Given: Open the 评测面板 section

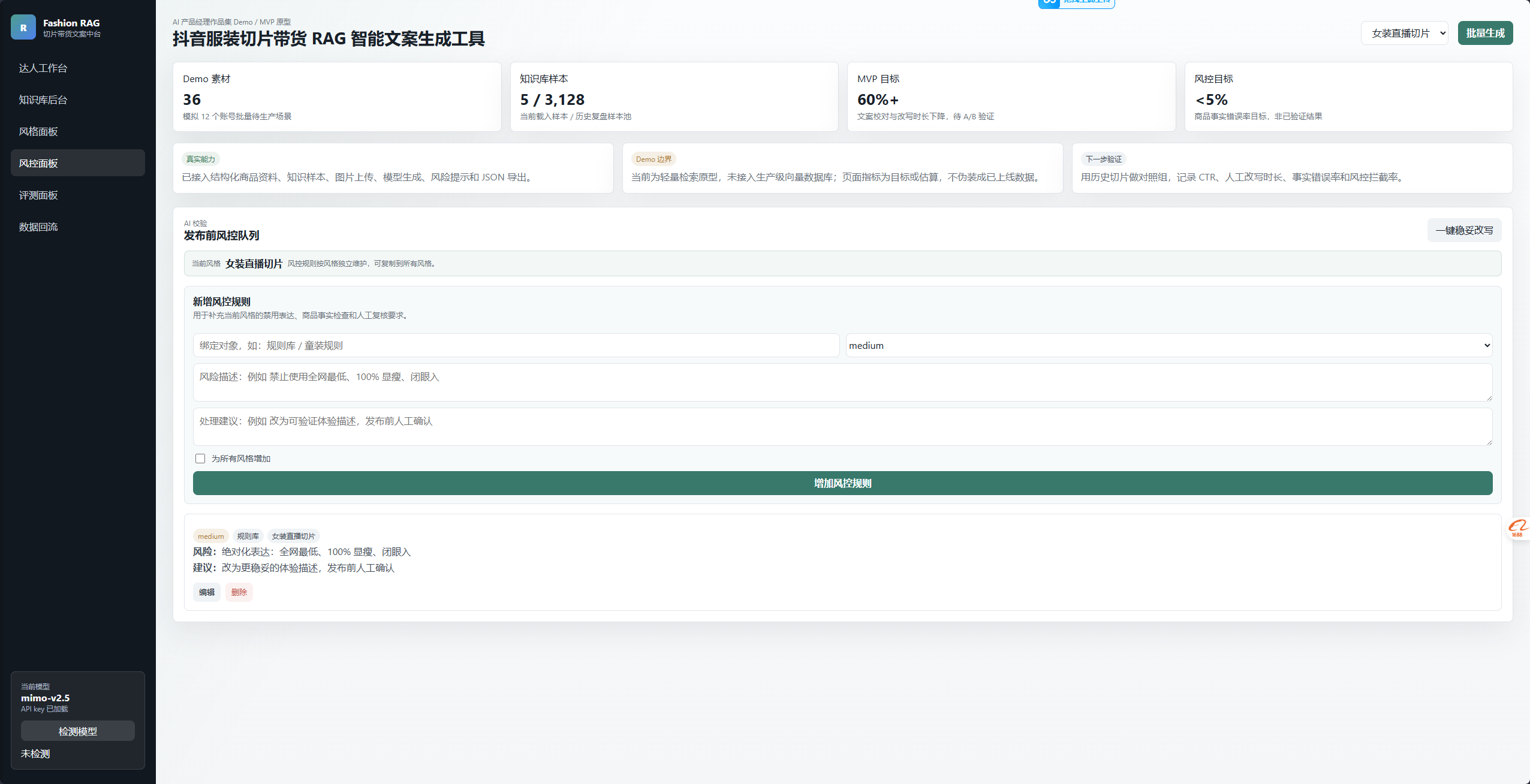Looking at the screenshot, I should [78, 195].
